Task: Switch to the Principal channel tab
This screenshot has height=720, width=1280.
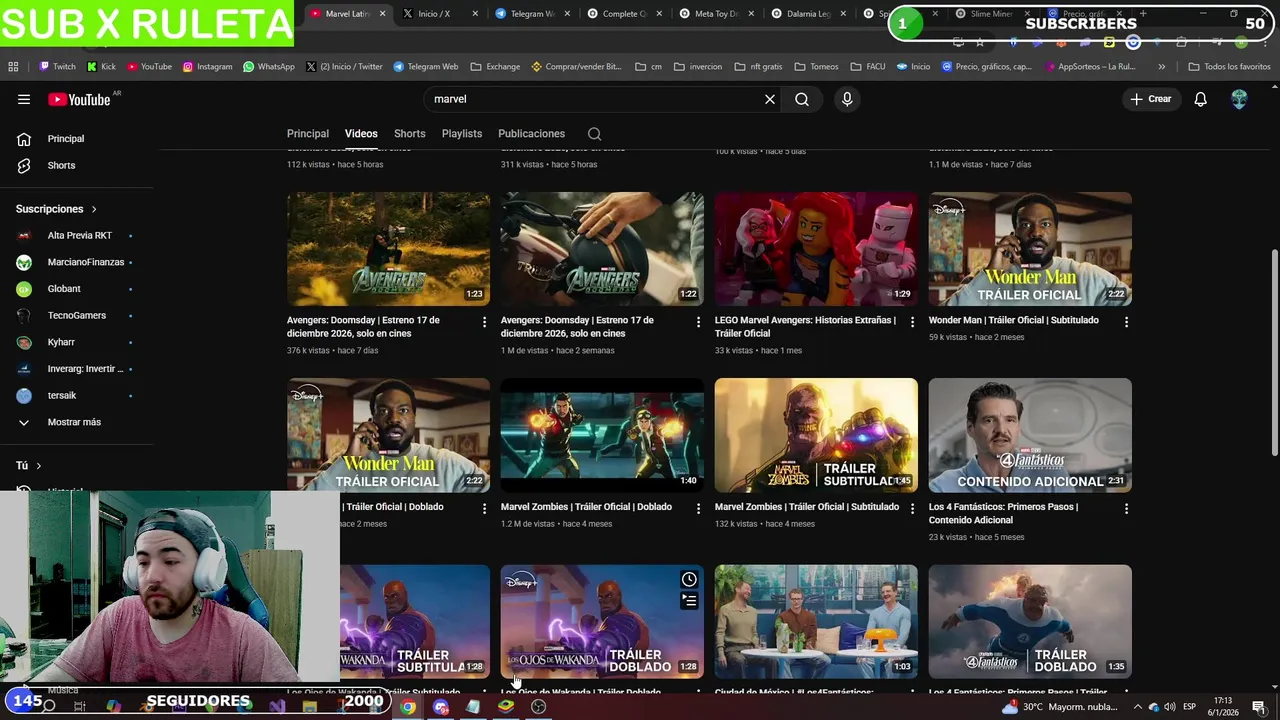Action: pyautogui.click(x=308, y=134)
